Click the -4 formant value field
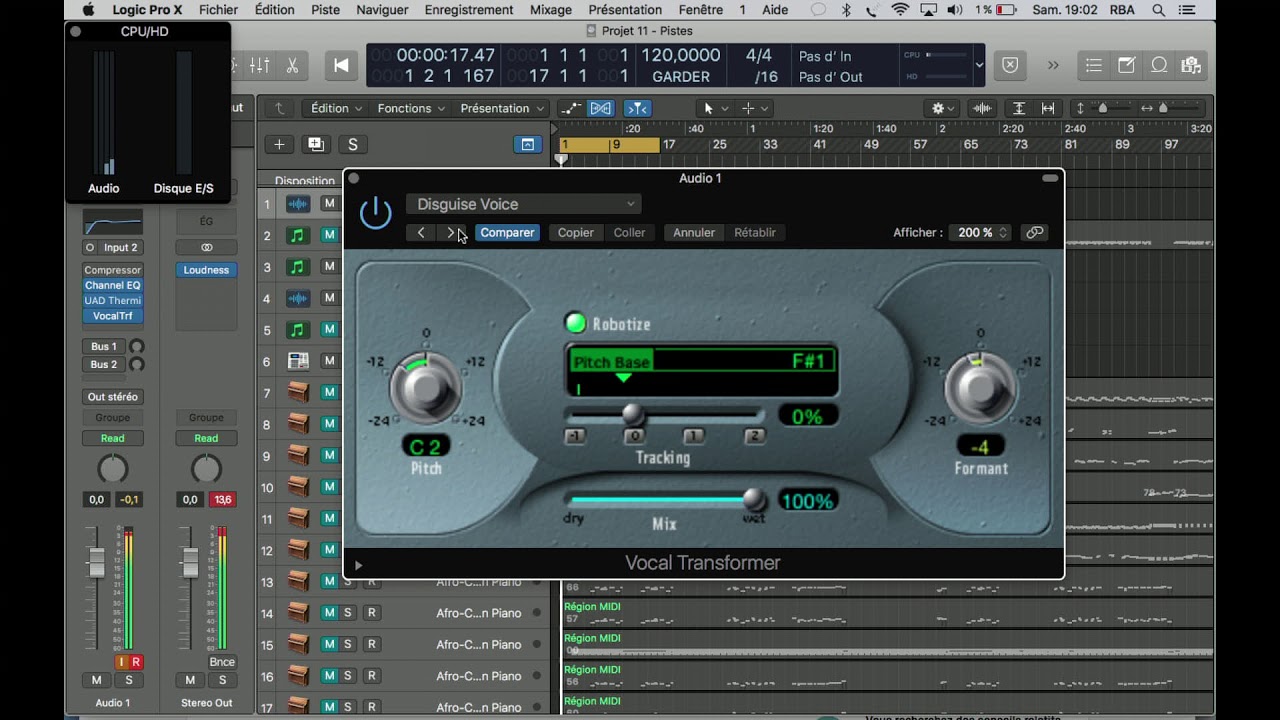Image resolution: width=1280 pixels, height=720 pixels. pos(980,447)
